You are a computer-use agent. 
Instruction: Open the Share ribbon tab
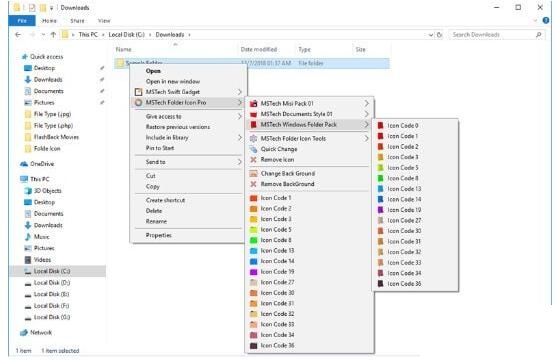pyautogui.click(x=77, y=21)
